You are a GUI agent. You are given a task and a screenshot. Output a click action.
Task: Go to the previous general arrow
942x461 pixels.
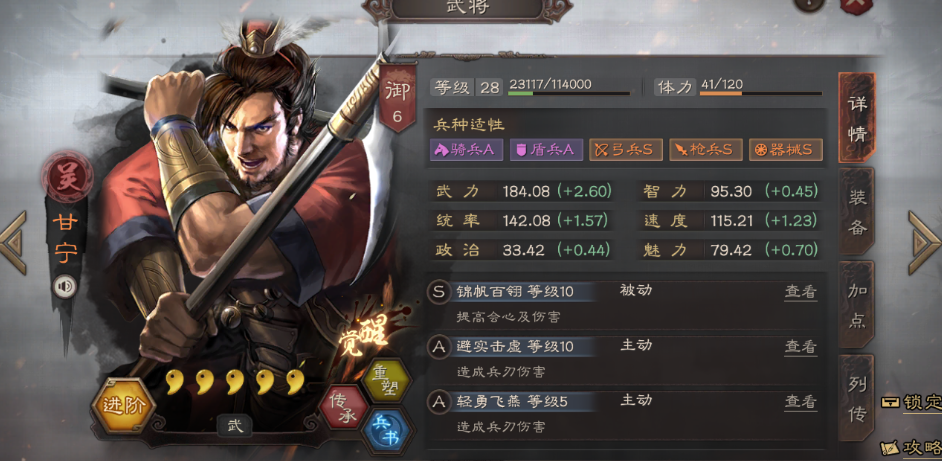click(x=14, y=243)
